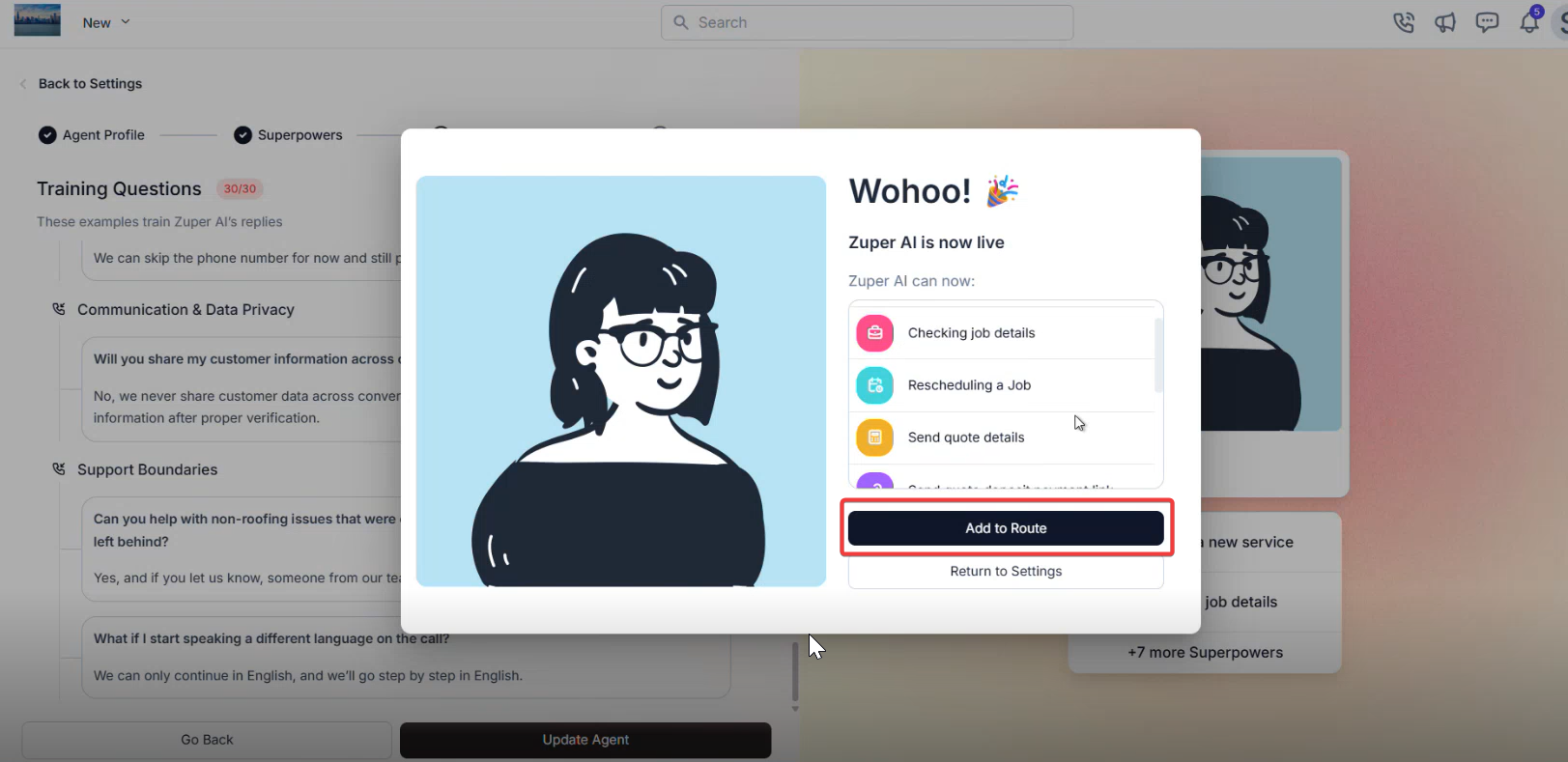Click the Rescheduling a Job icon
The height and width of the screenshot is (762, 1568).
(x=874, y=385)
